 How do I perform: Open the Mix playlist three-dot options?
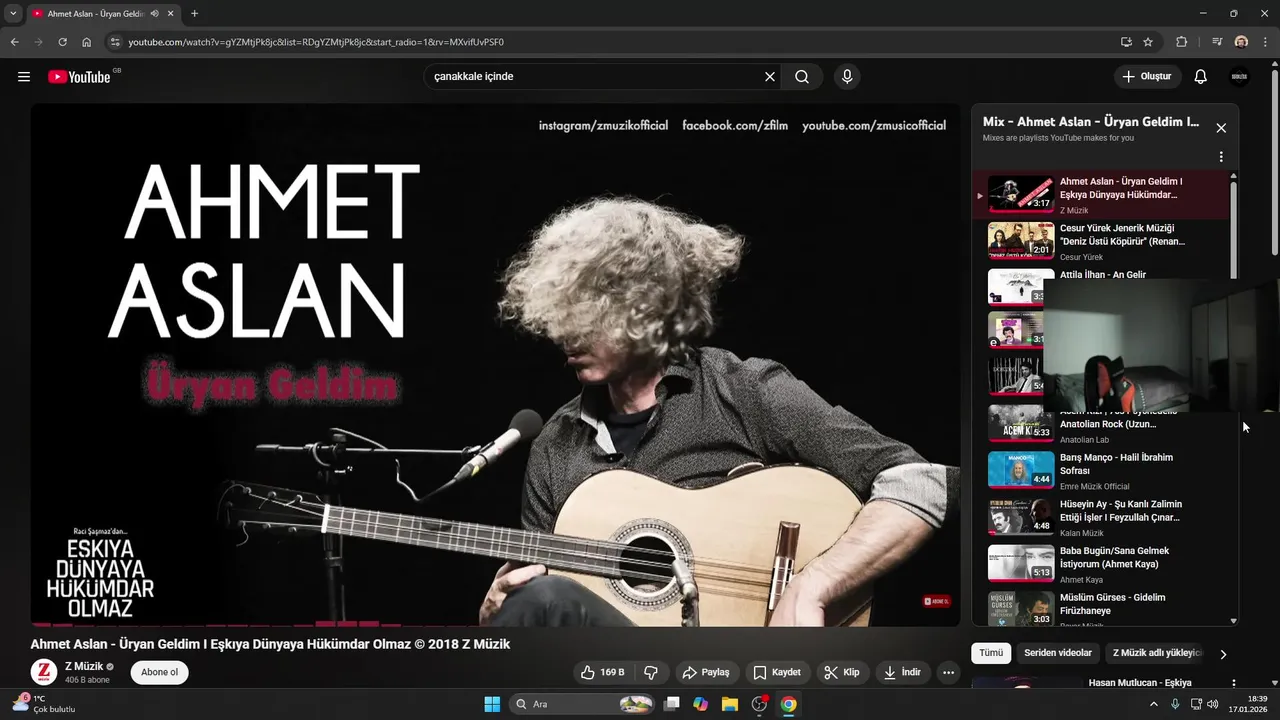(x=1221, y=157)
